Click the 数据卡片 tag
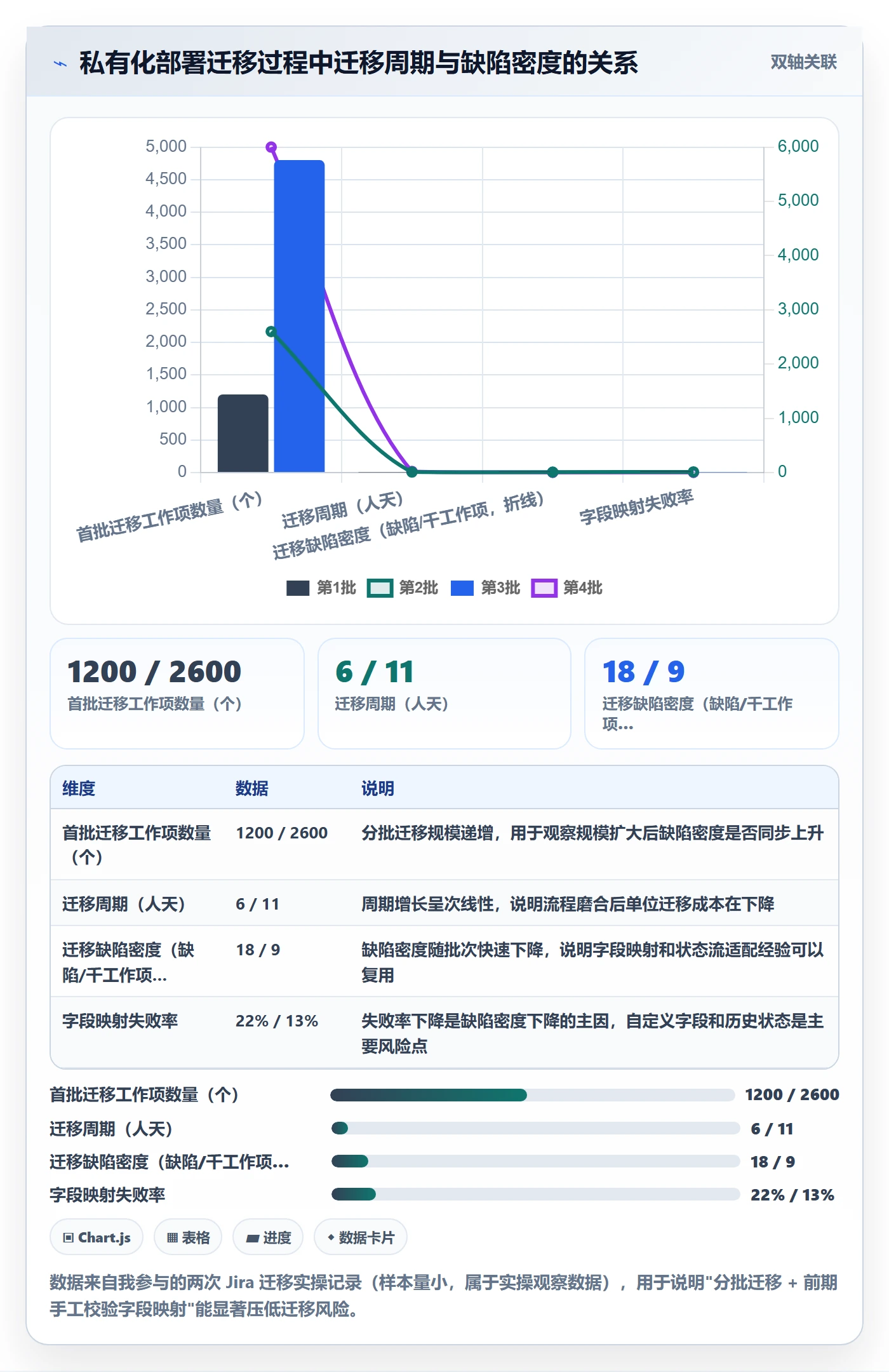 [361, 1237]
